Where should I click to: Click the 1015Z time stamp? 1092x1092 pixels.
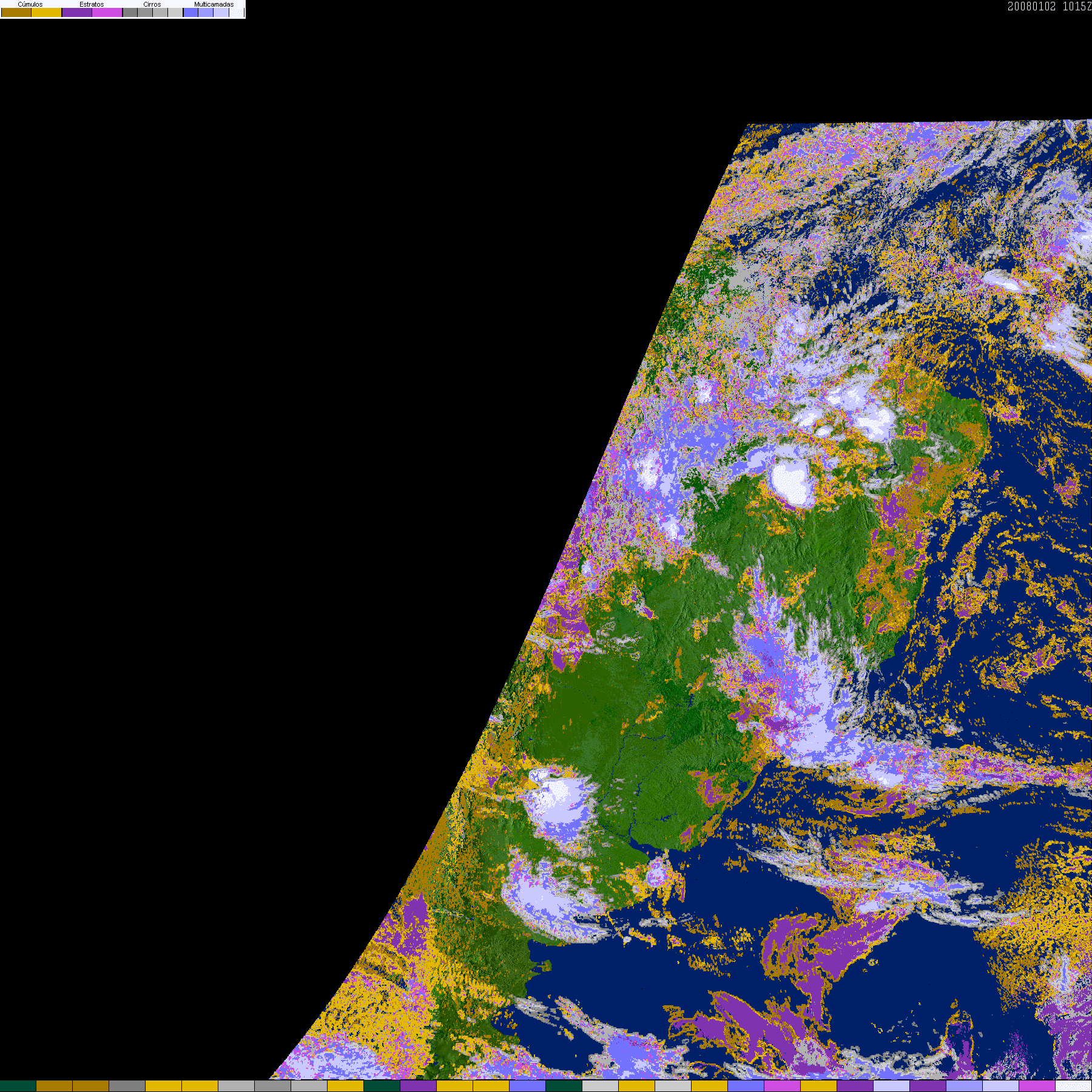pos(1077,6)
